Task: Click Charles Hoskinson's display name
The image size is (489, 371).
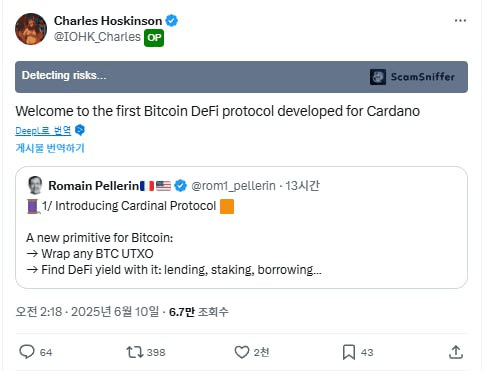Action: pos(108,21)
